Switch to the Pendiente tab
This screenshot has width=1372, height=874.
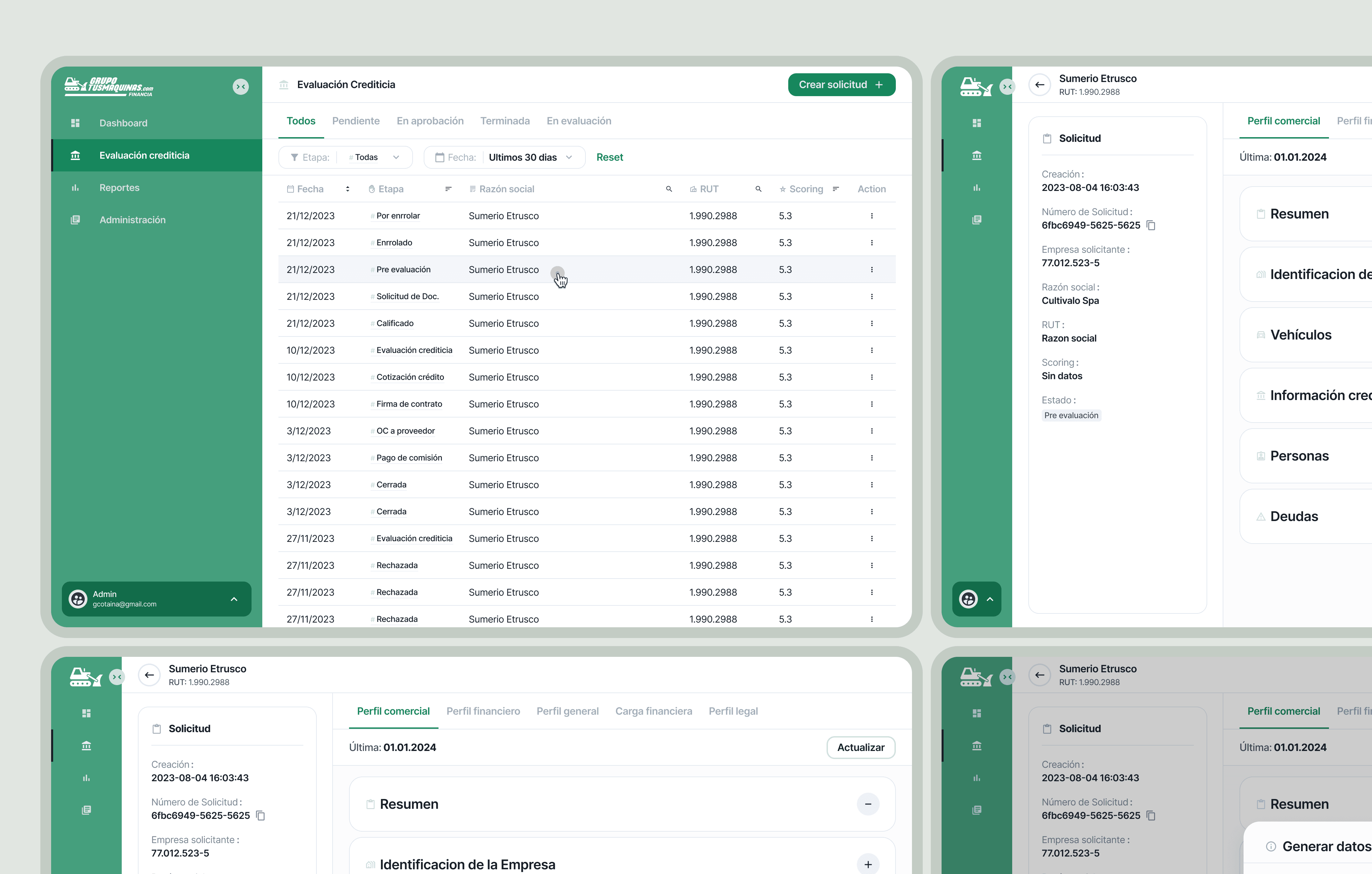[355, 121]
